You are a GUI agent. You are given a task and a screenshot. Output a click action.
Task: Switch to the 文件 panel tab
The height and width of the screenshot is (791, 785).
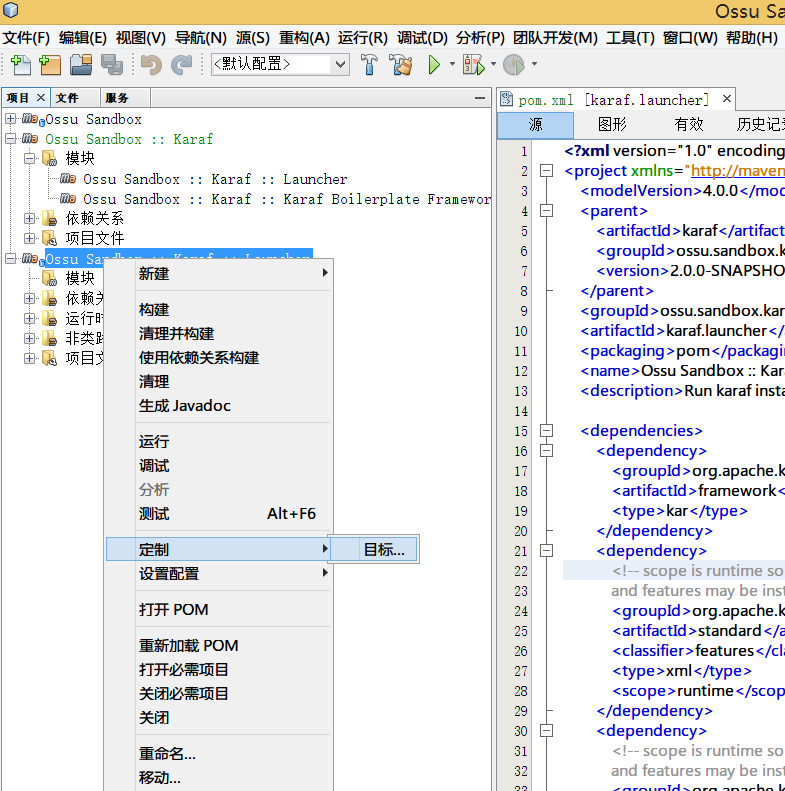click(67, 98)
